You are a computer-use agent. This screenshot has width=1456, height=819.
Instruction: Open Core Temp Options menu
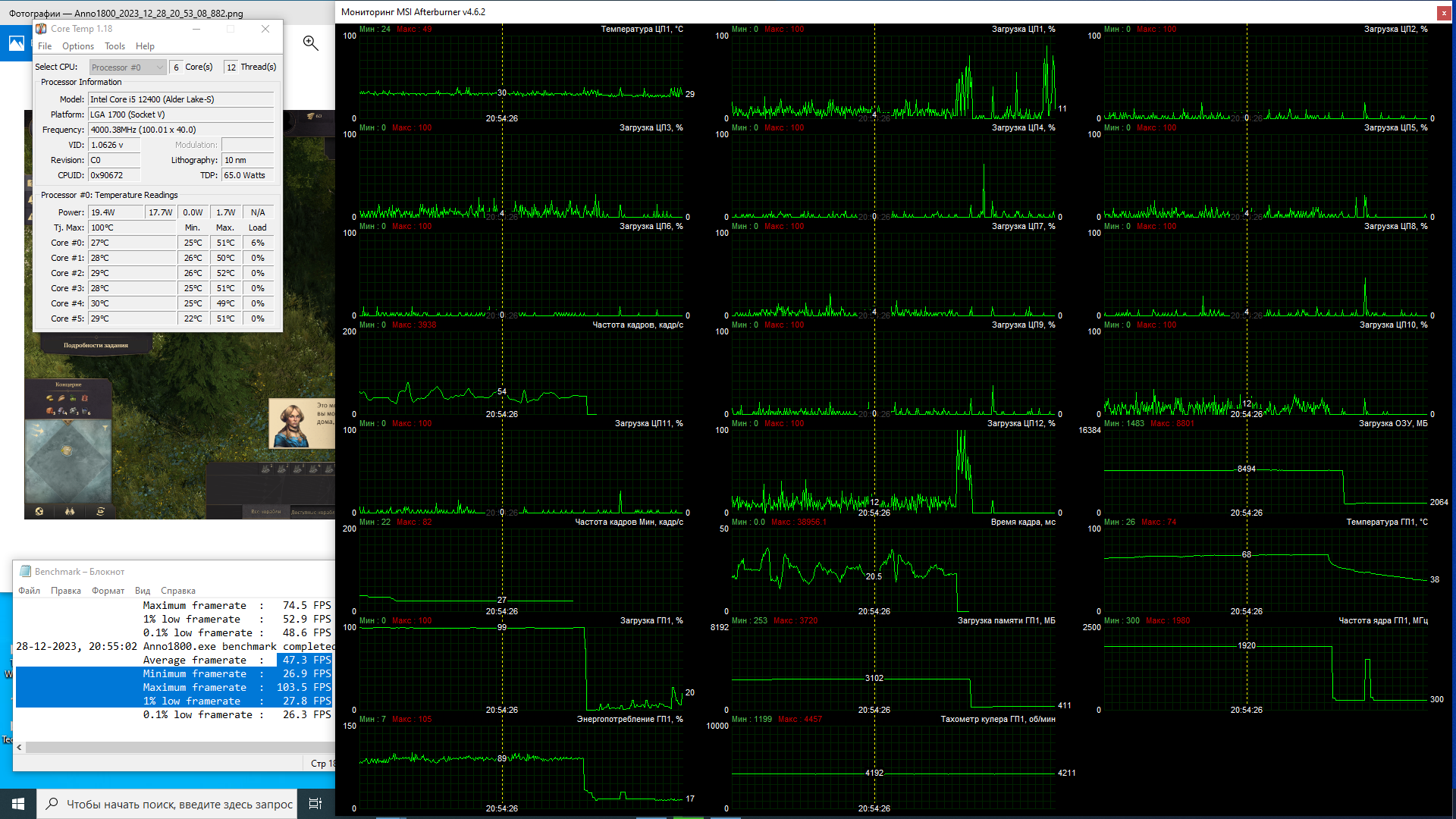pyautogui.click(x=78, y=46)
